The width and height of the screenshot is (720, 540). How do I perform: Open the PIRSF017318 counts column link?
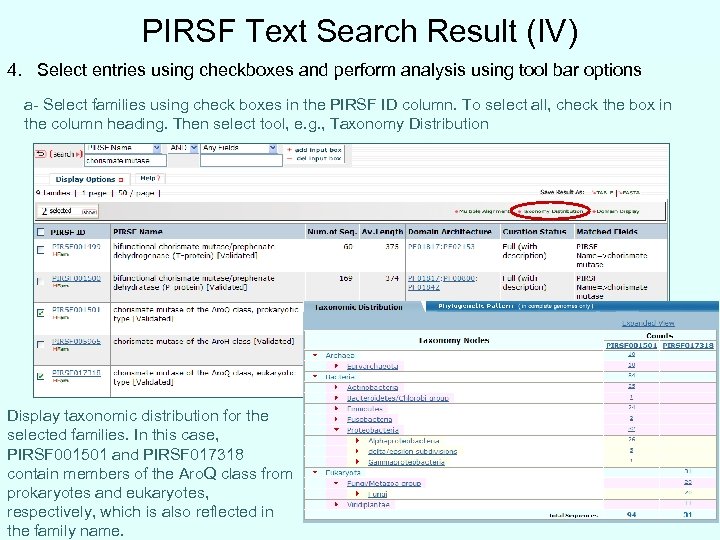[688, 345]
